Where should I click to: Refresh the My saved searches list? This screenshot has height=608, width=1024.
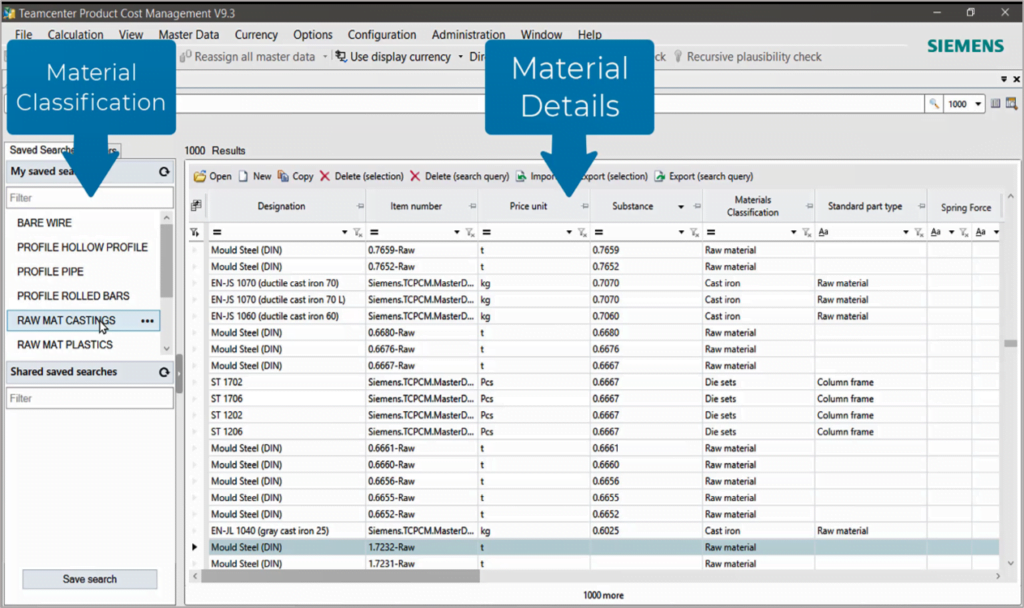[x=164, y=172]
